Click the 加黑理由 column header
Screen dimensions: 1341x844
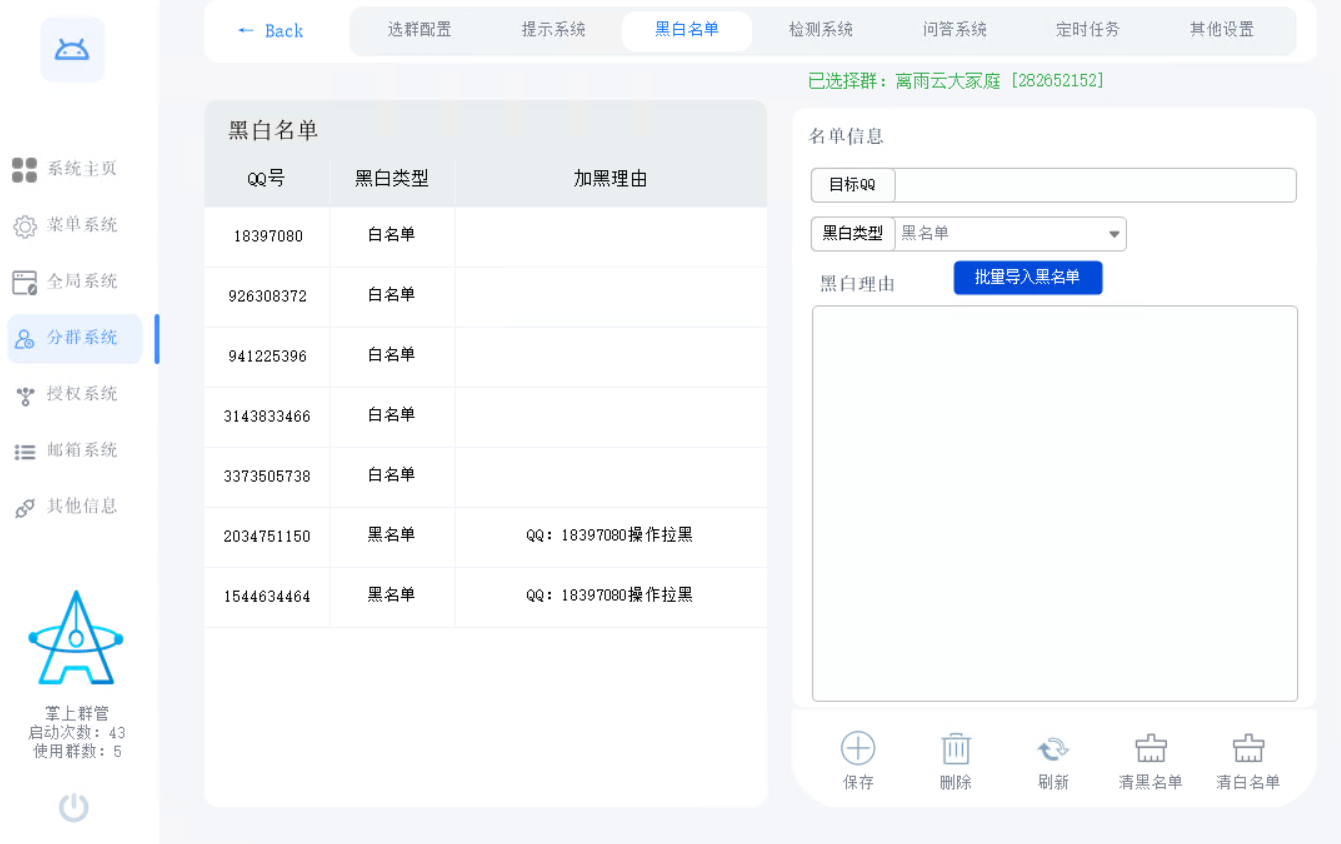[610, 179]
